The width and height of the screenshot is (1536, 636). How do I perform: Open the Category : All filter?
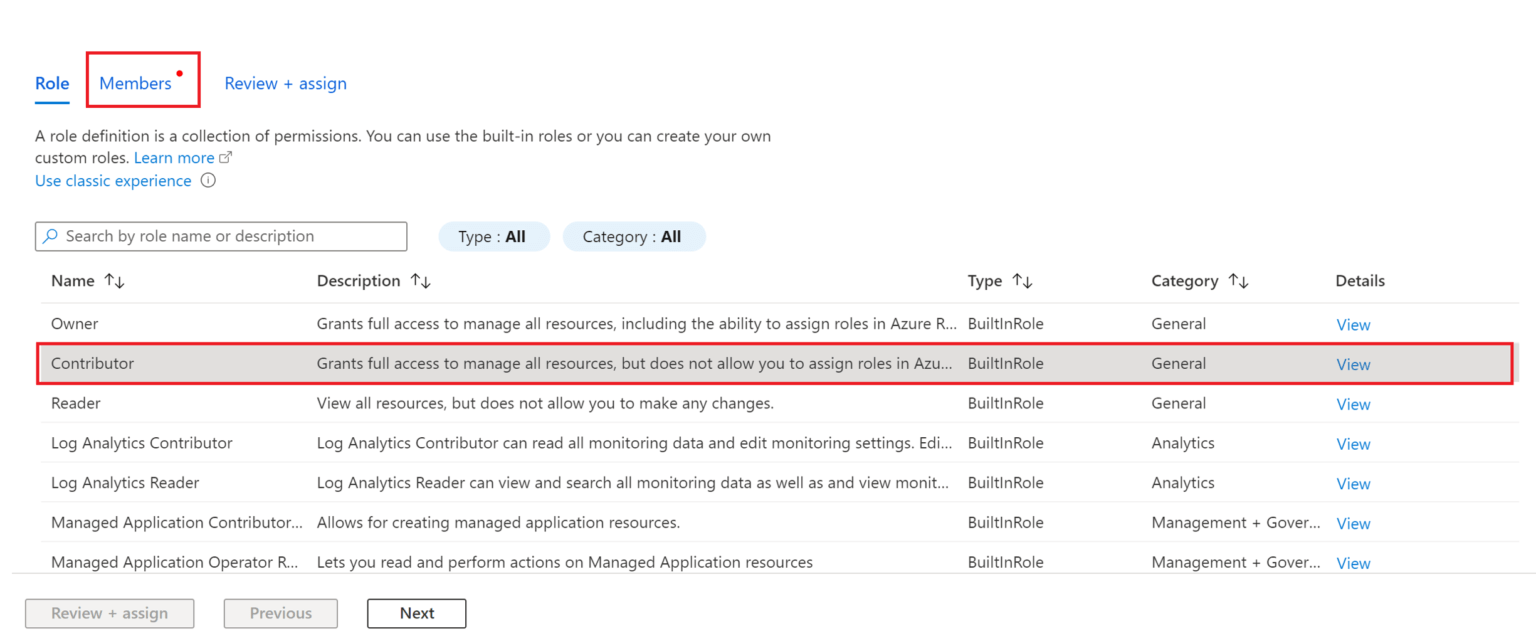[x=634, y=236]
